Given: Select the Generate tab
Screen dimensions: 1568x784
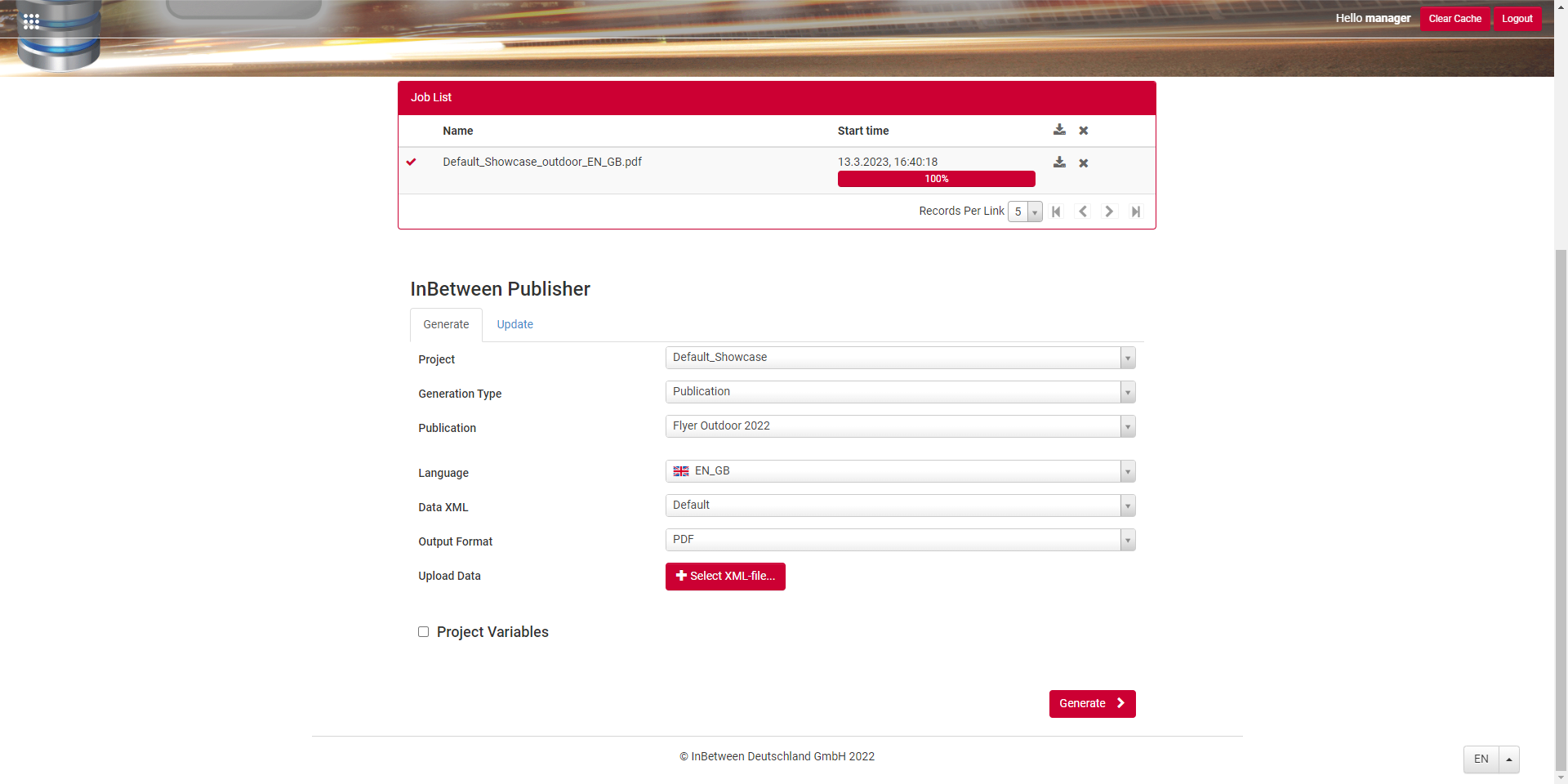Looking at the screenshot, I should click(x=446, y=324).
